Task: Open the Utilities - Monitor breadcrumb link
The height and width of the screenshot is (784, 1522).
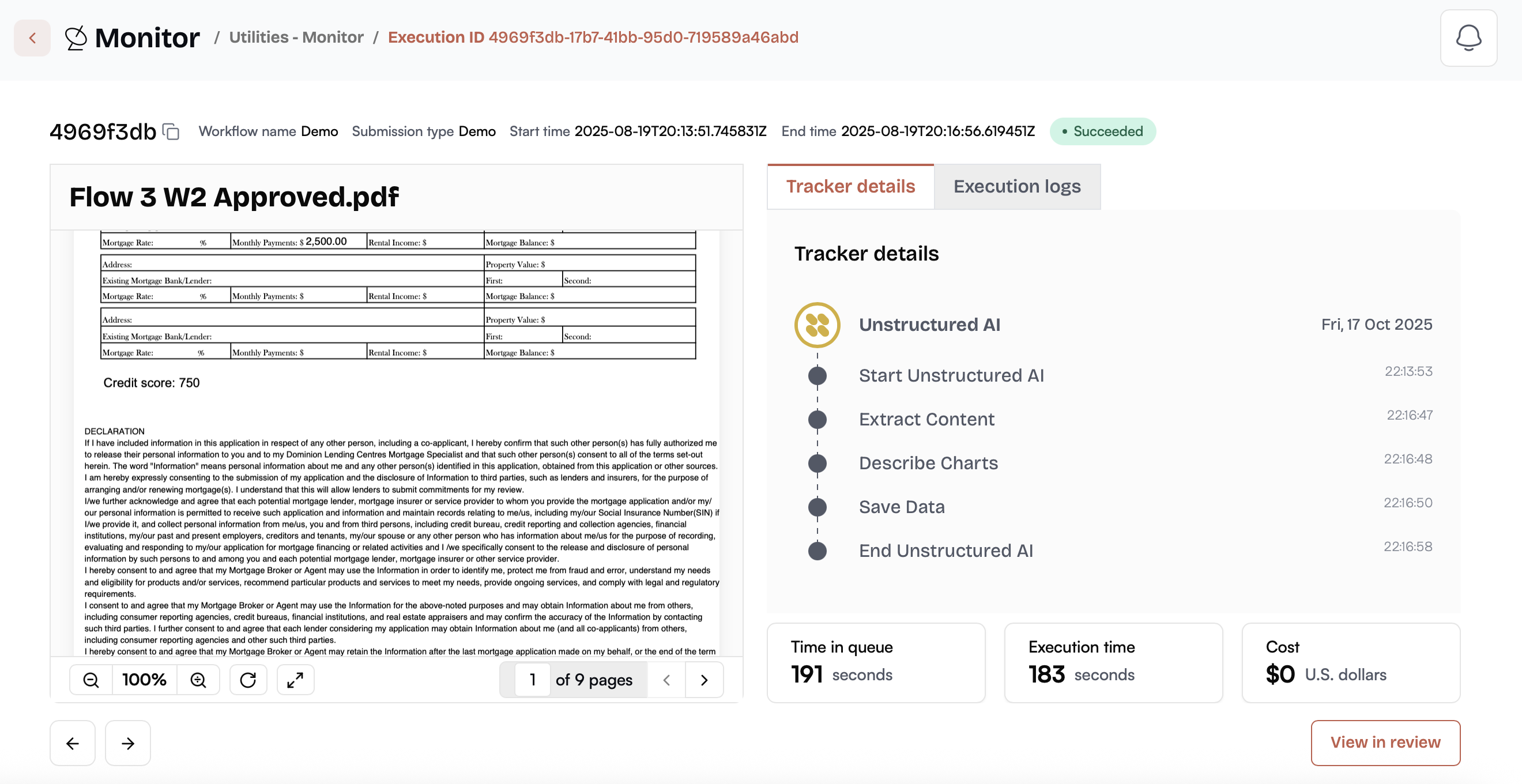Action: [296, 37]
